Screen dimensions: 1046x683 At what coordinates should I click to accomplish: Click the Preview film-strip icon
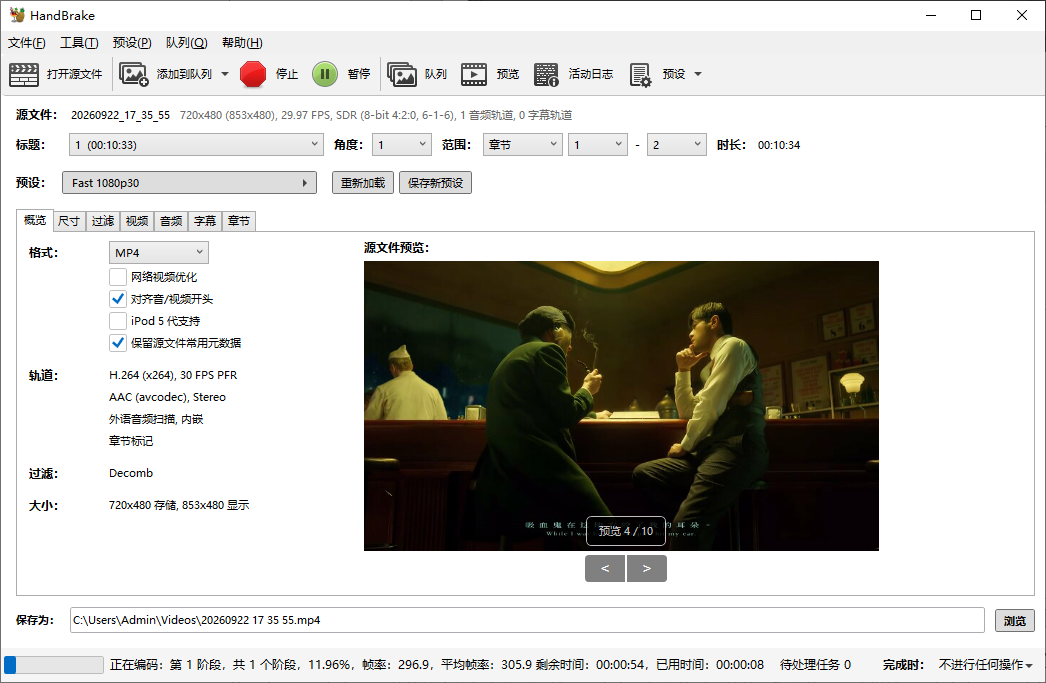point(474,74)
